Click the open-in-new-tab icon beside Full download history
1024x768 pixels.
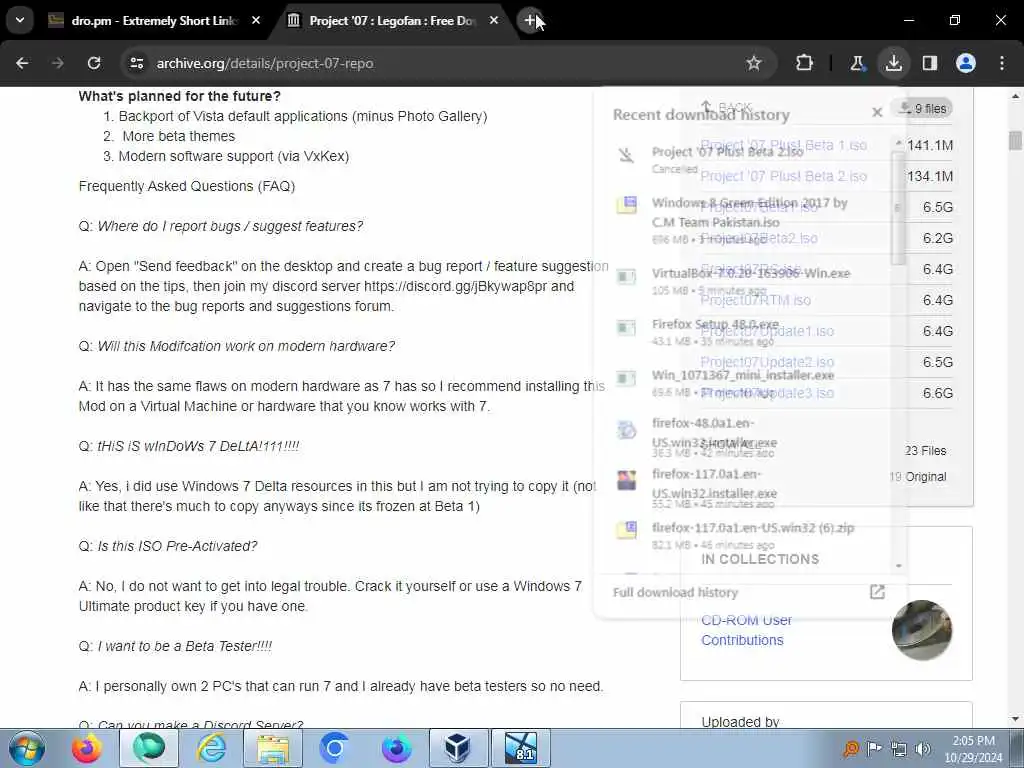(877, 592)
